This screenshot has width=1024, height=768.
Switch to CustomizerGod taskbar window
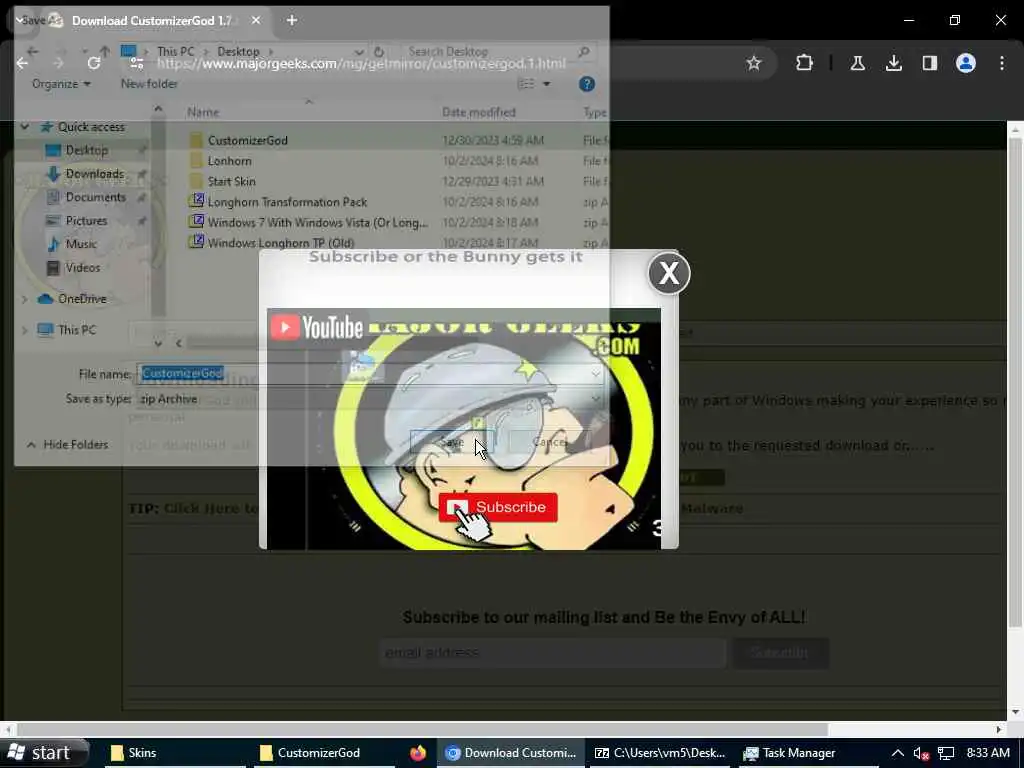tap(324, 754)
